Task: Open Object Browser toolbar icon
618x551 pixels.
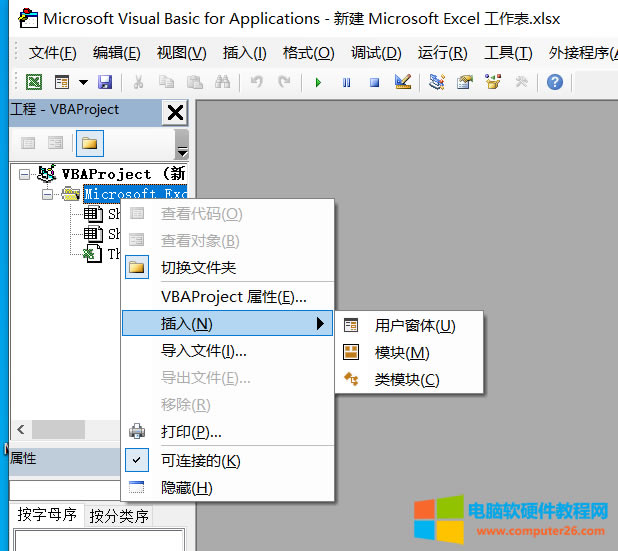Action: 493,82
